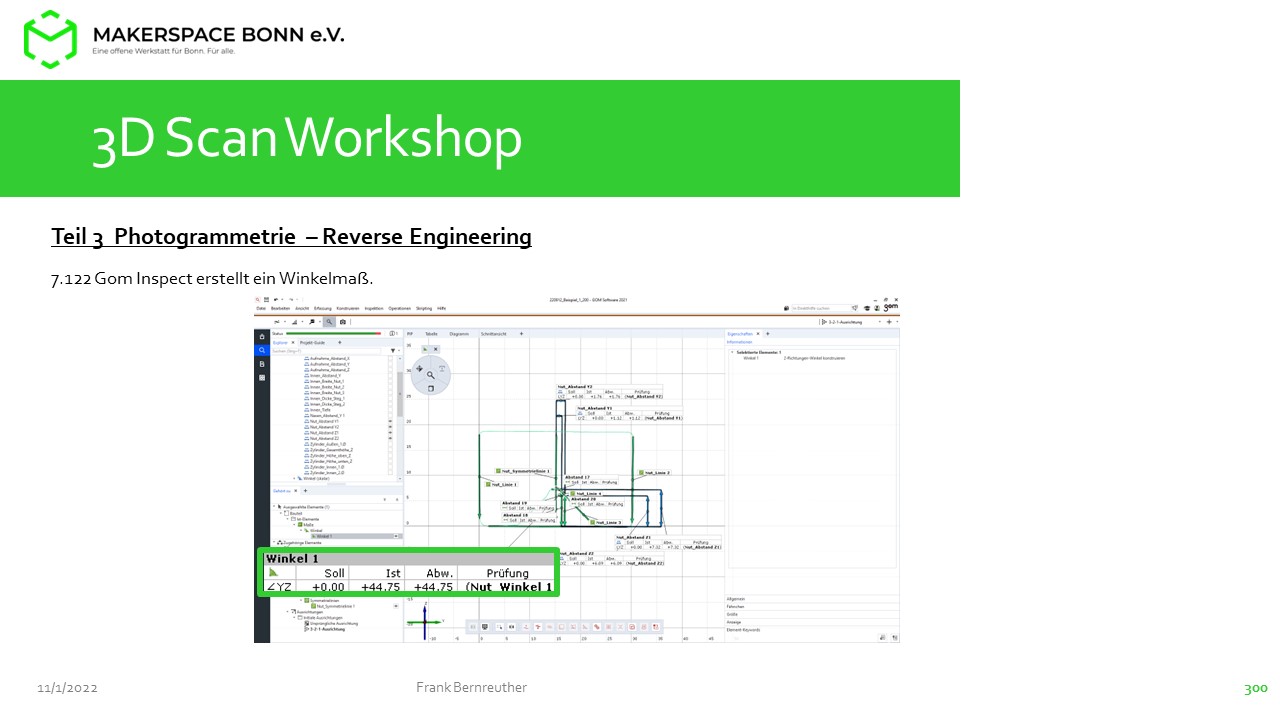1280x720 pixels.
Task: Click the camera snapshot toolbar icon
Action: [x=343, y=322]
